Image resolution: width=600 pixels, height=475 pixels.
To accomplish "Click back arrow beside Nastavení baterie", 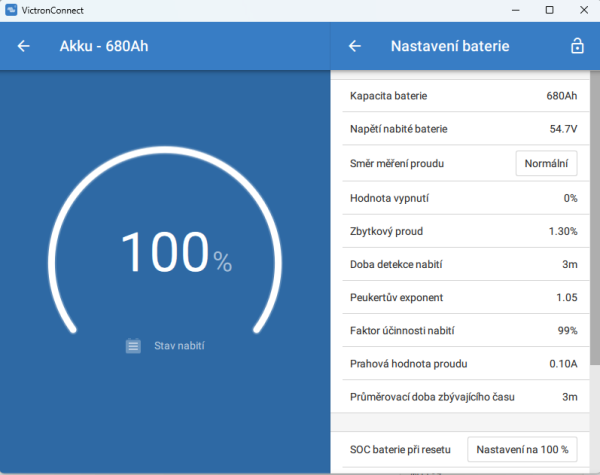I will 354,46.
